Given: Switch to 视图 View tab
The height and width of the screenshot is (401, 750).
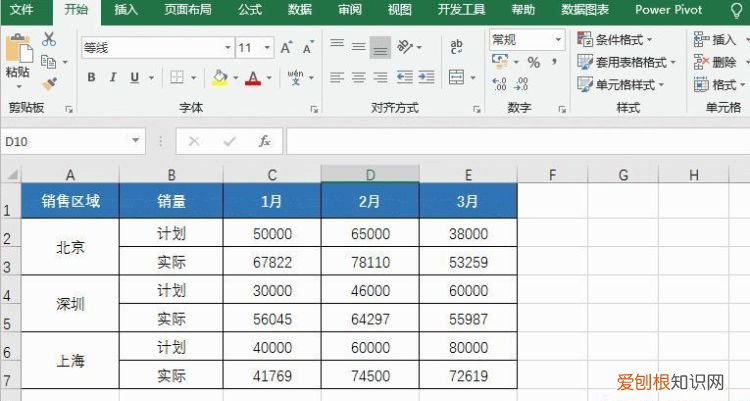Looking at the screenshot, I should click(399, 10).
